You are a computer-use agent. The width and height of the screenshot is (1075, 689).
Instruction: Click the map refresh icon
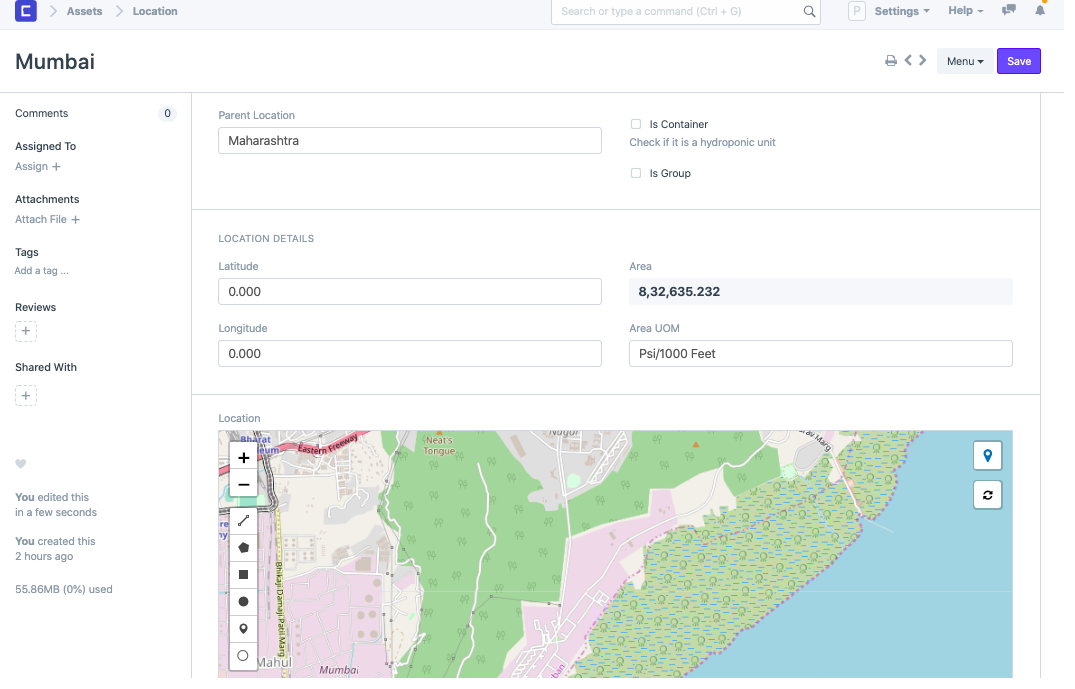[x=988, y=495]
